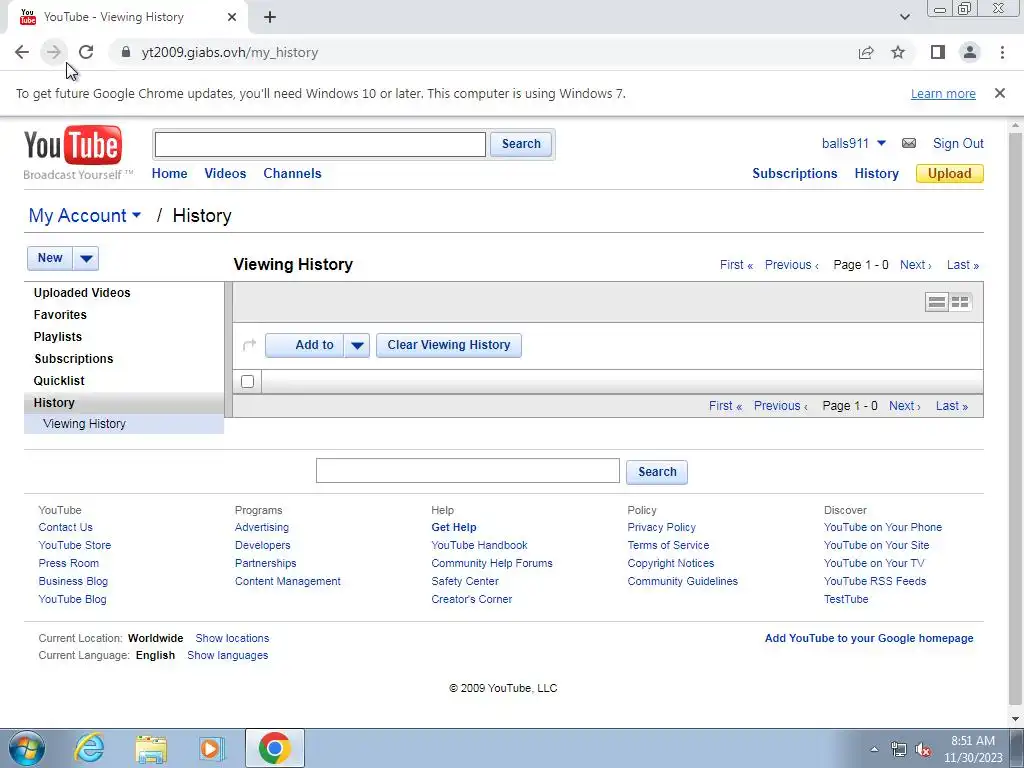Screen dimensions: 1024x768
Task: Open Windows Explorer from taskbar
Action: 152,748
